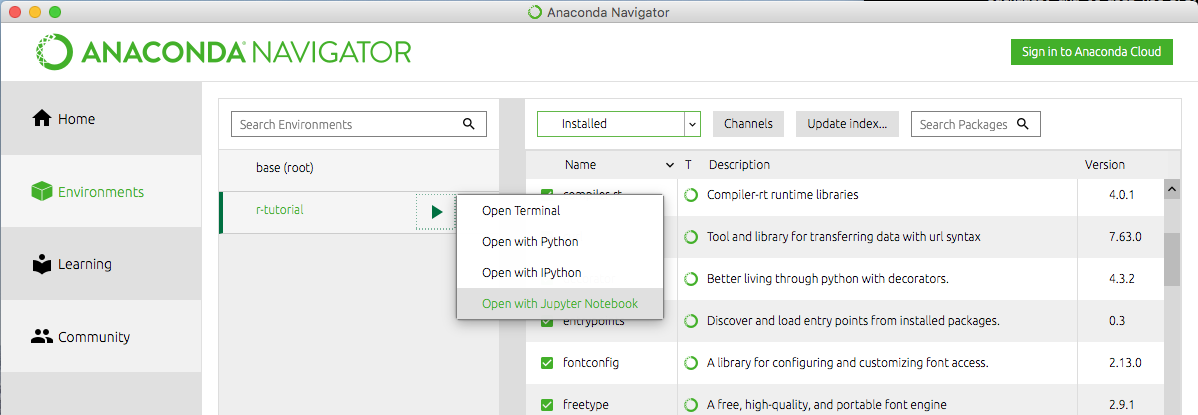Viewport: 1198px width, 415px height.
Task: Click the entrypoints package name
Action: tap(593, 322)
